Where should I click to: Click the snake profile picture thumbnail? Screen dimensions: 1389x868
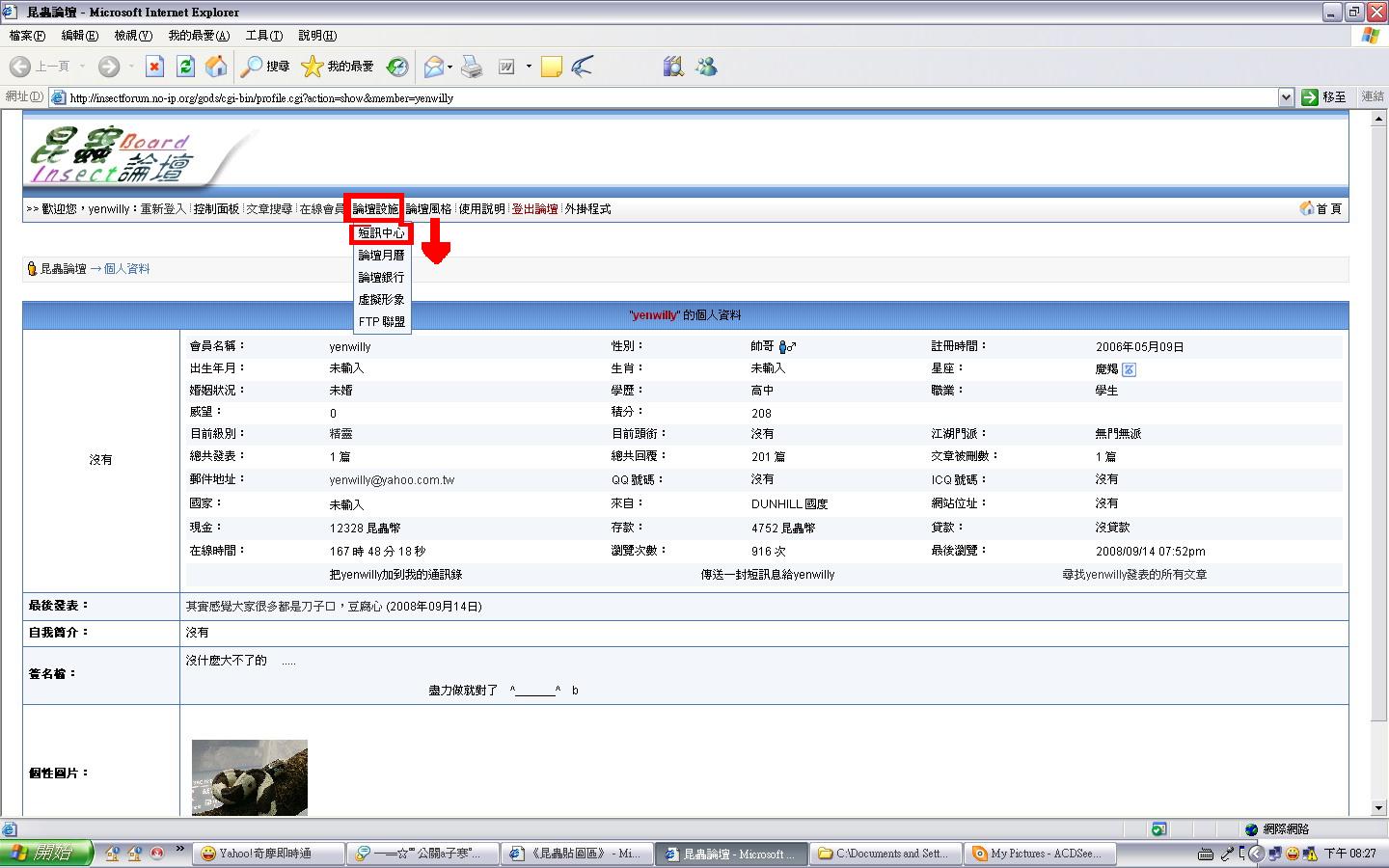249,777
